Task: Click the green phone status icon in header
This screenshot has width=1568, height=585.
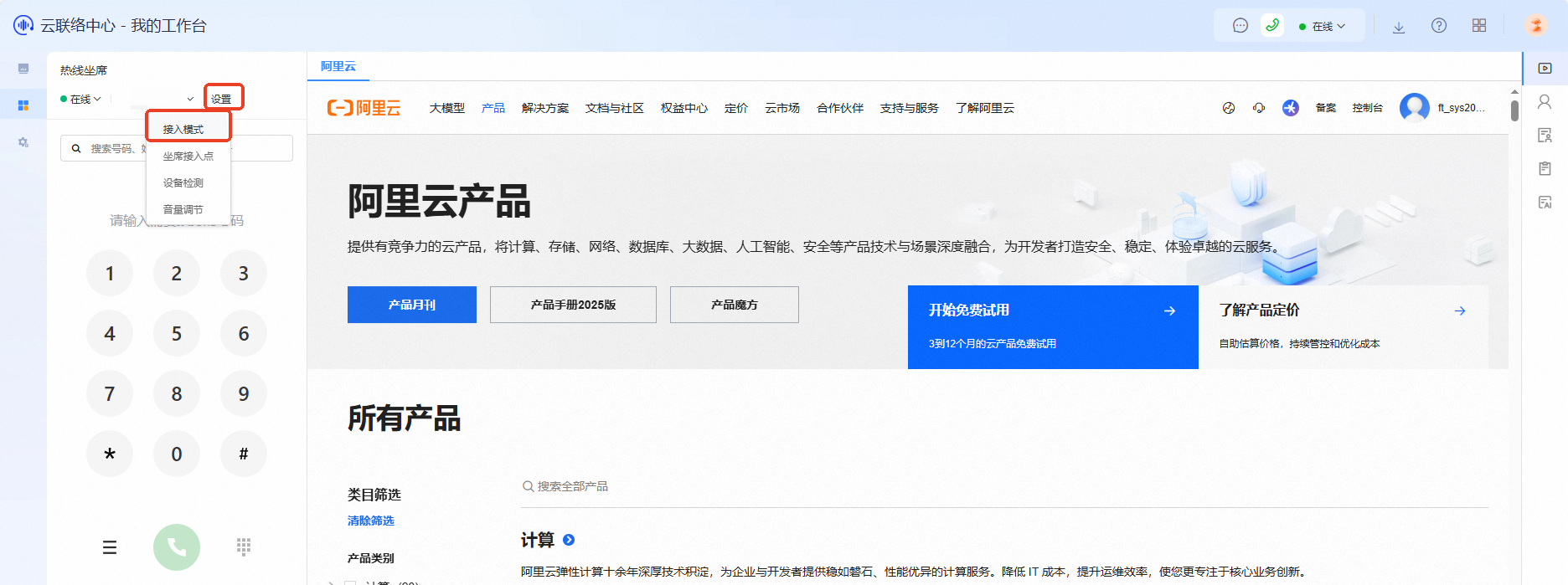Action: coord(1272,26)
